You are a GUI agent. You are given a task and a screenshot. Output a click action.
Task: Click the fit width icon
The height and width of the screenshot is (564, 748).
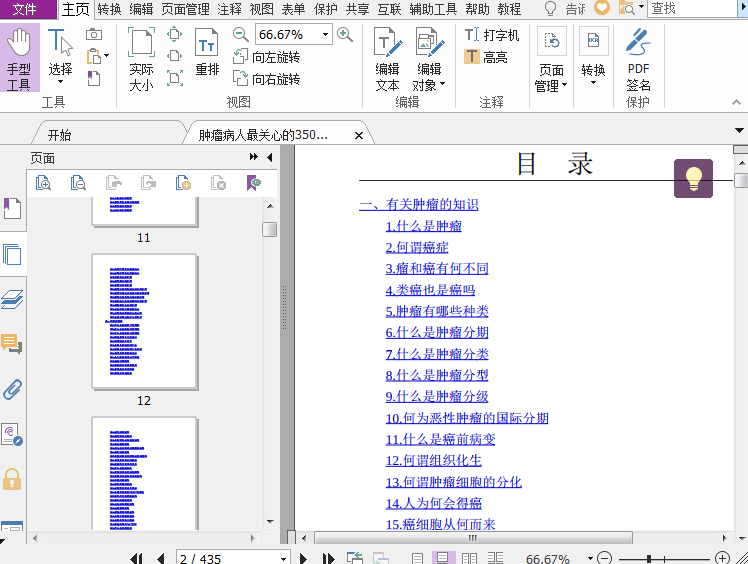pos(175,56)
